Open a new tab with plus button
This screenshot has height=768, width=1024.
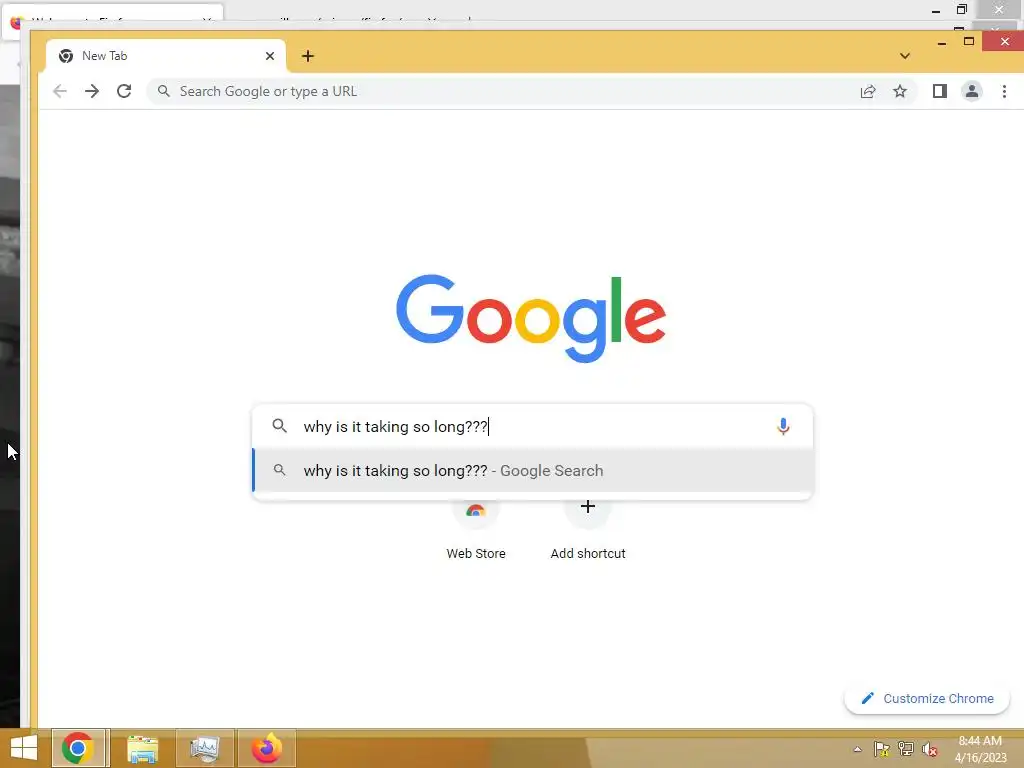coord(308,56)
